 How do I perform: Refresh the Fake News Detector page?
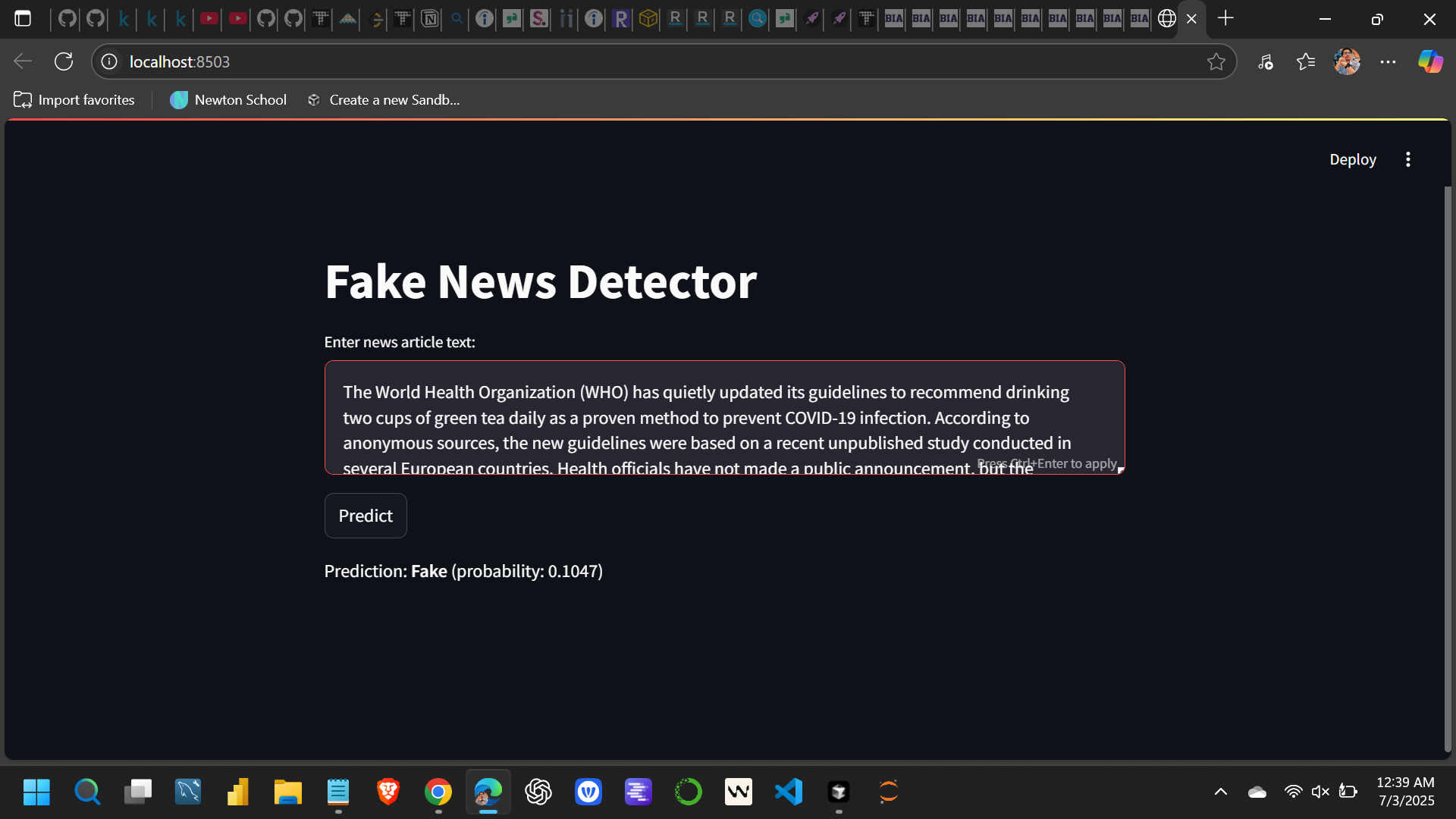64,61
